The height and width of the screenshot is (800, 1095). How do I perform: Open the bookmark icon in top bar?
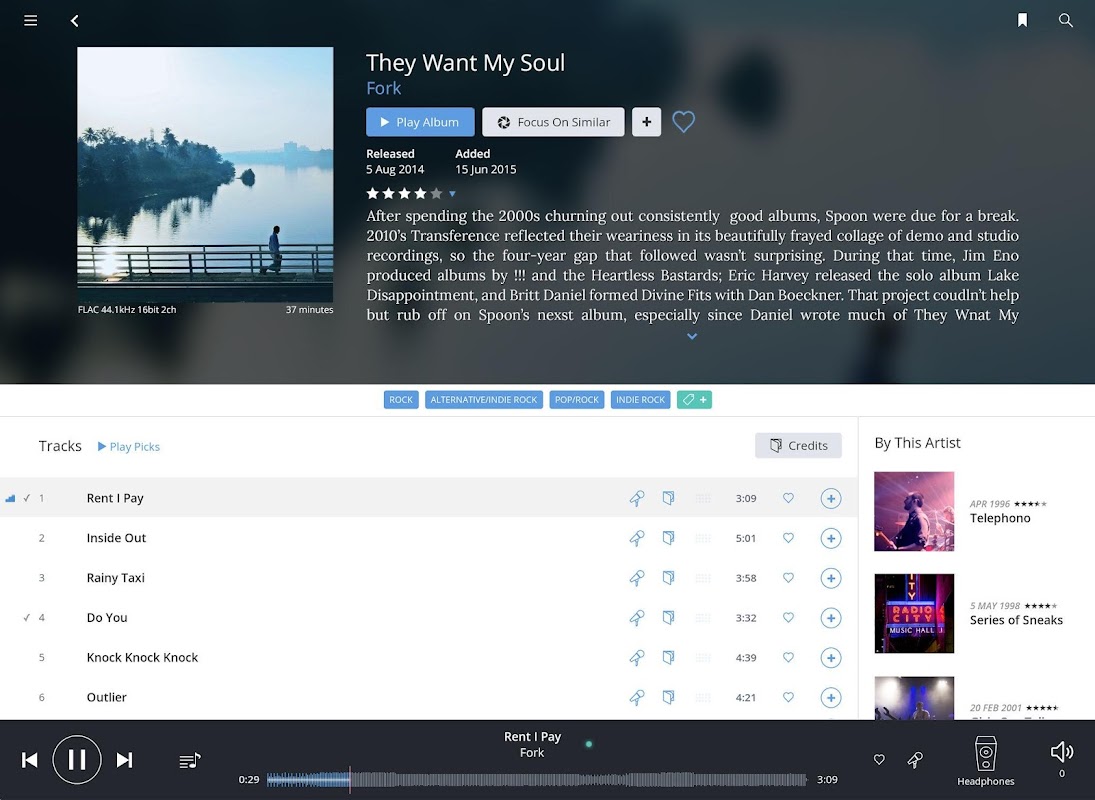[1022, 20]
